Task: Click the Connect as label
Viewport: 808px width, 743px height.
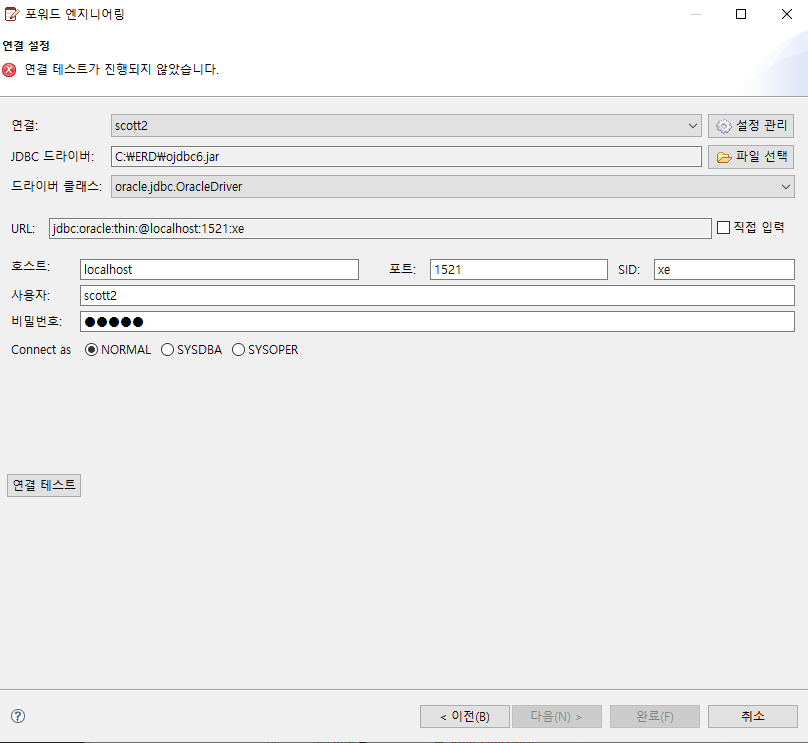Action: click(x=41, y=350)
